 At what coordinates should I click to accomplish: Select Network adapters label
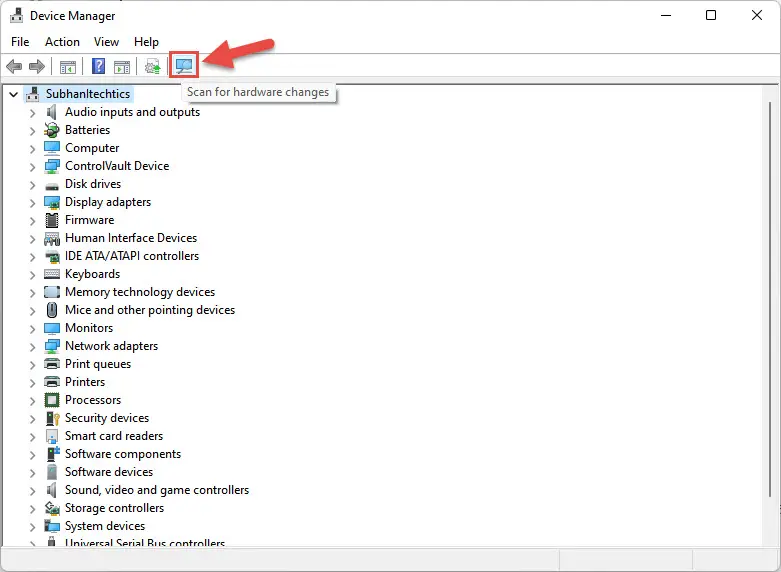tap(112, 346)
